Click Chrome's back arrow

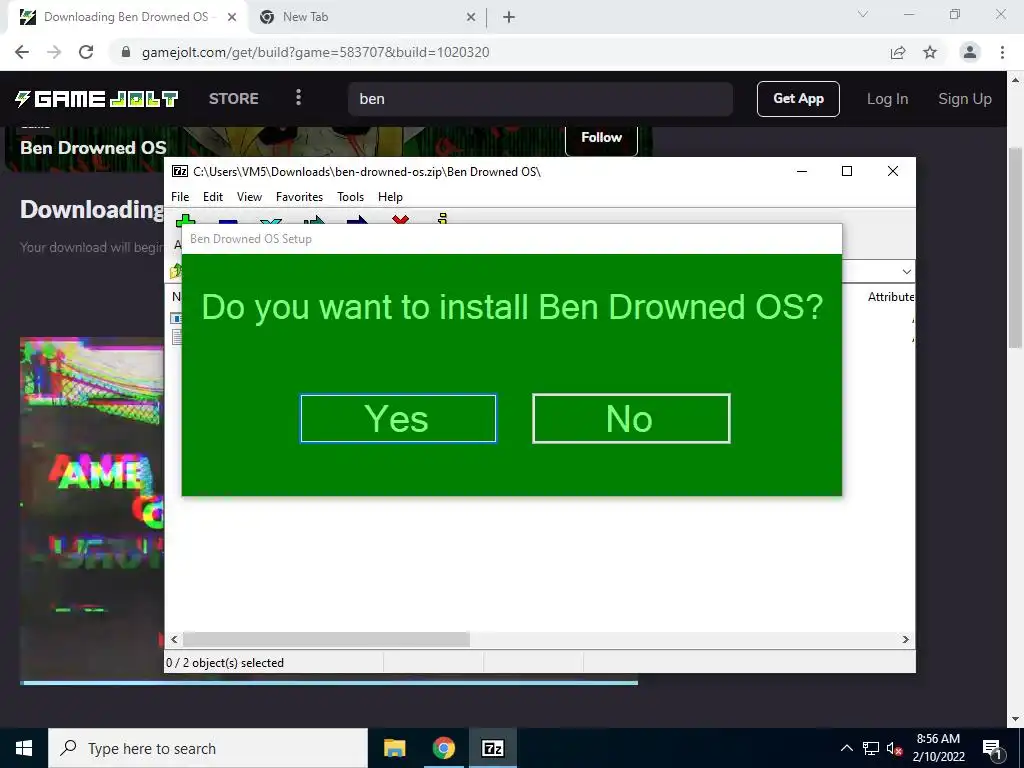22,52
